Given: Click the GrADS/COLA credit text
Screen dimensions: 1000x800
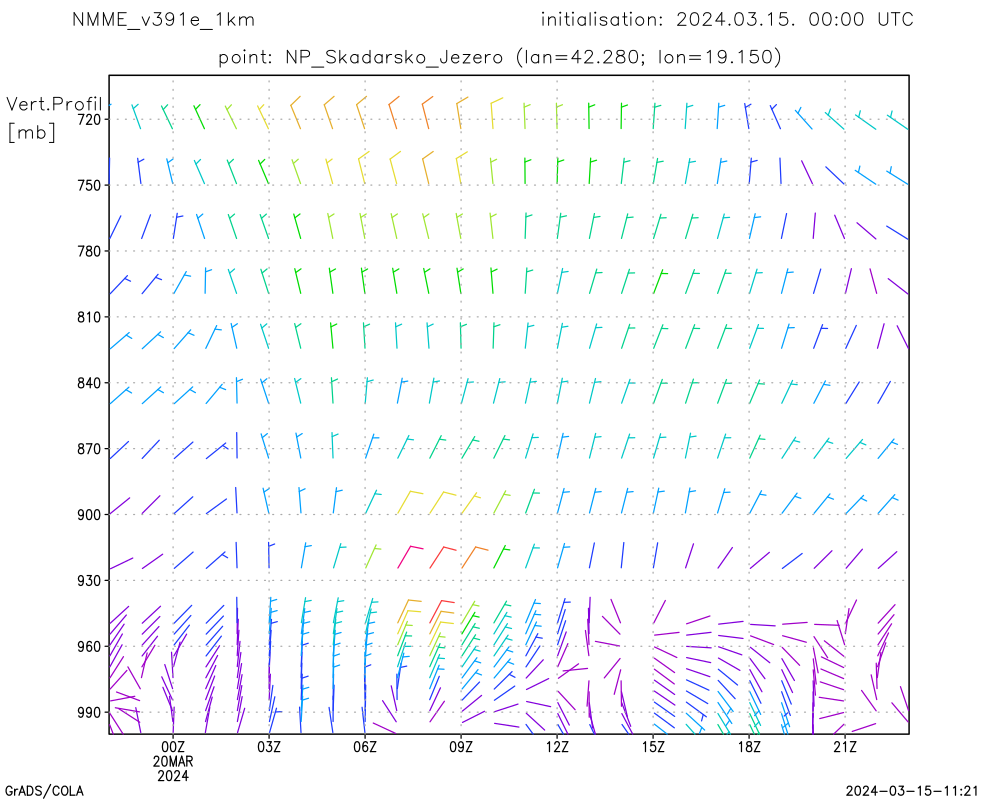Looking at the screenshot, I should point(44,792).
